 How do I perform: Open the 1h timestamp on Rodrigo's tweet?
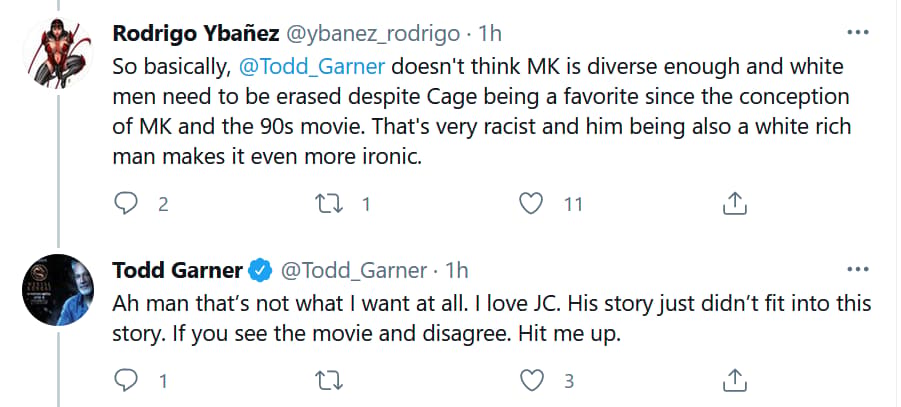click(490, 34)
